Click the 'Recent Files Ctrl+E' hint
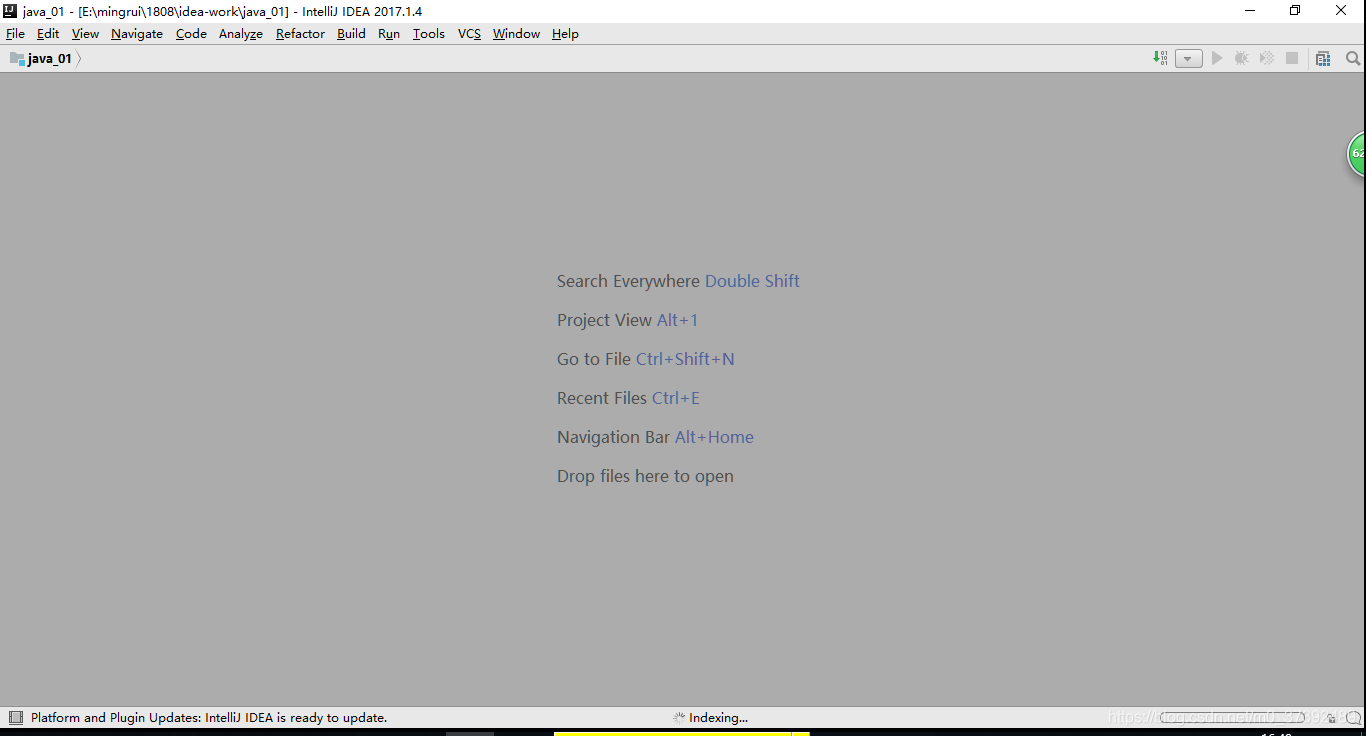Screen dimensions: 1366x736 coord(628,398)
